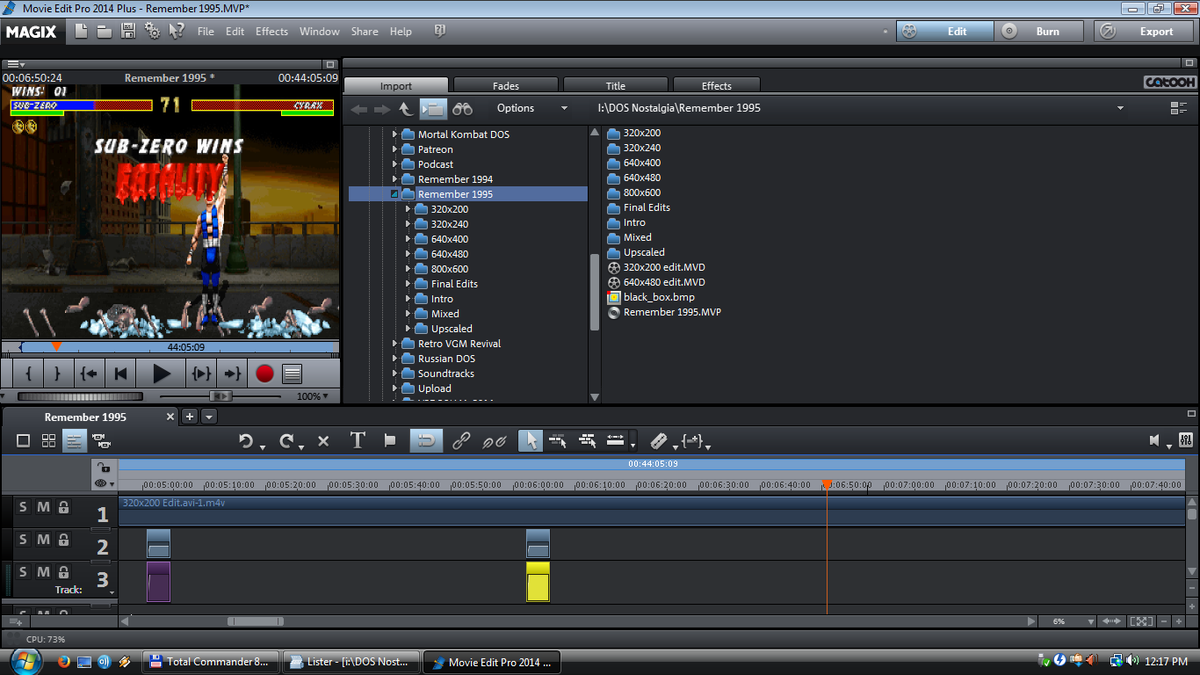Open the folder path dropdown arrow
1200x675 pixels.
click(x=1120, y=108)
